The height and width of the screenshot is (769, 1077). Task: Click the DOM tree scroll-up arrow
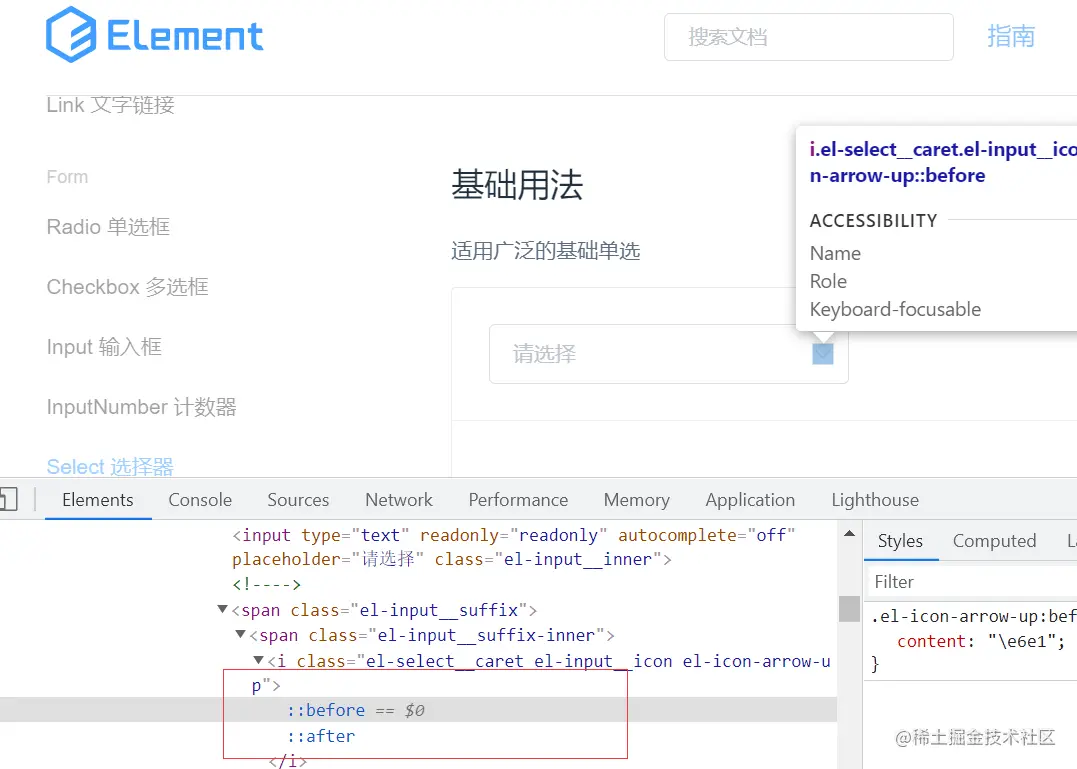[850, 533]
